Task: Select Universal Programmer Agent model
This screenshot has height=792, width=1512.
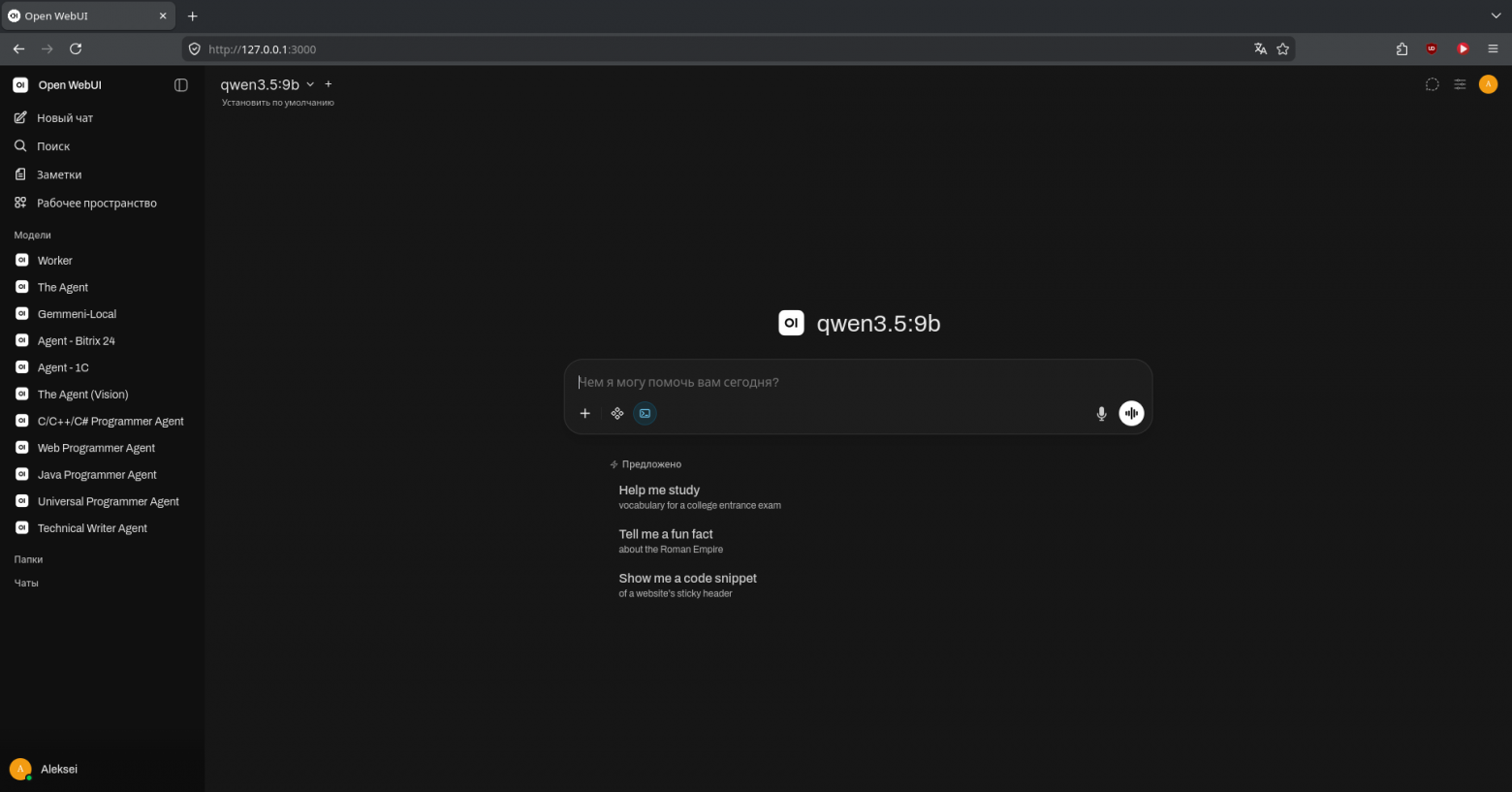Action: (x=102, y=501)
